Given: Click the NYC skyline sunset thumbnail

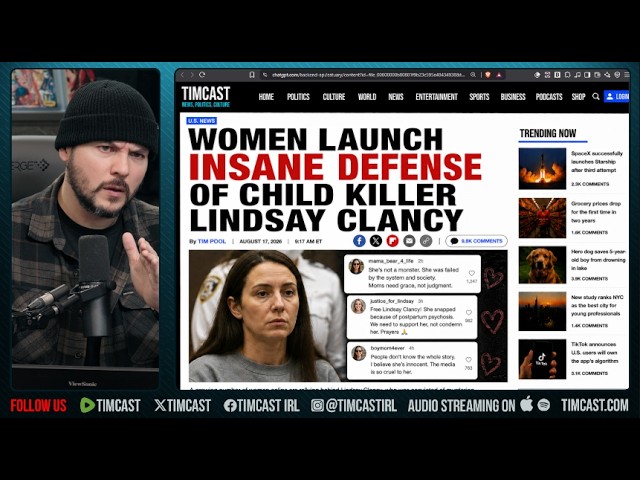Looking at the screenshot, I should 542,311.
